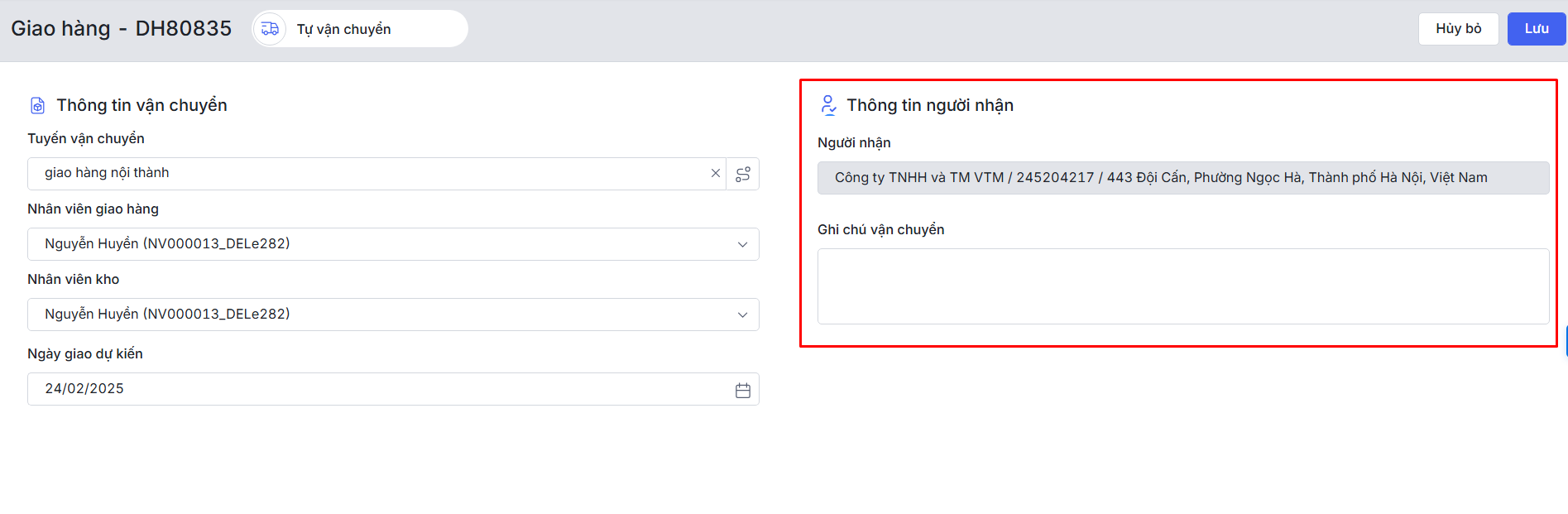Image resolution: width=1568 pixels, height=514 pixels.
Task: Click the chevron arrow in Nhân viên giao hàng
Action: click(x=742, y=244)
